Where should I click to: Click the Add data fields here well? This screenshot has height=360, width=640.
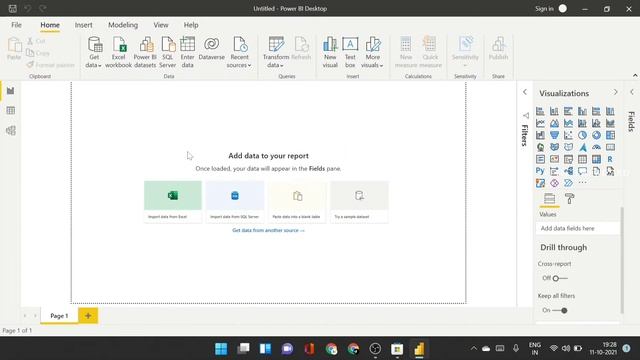coord(578,229)
